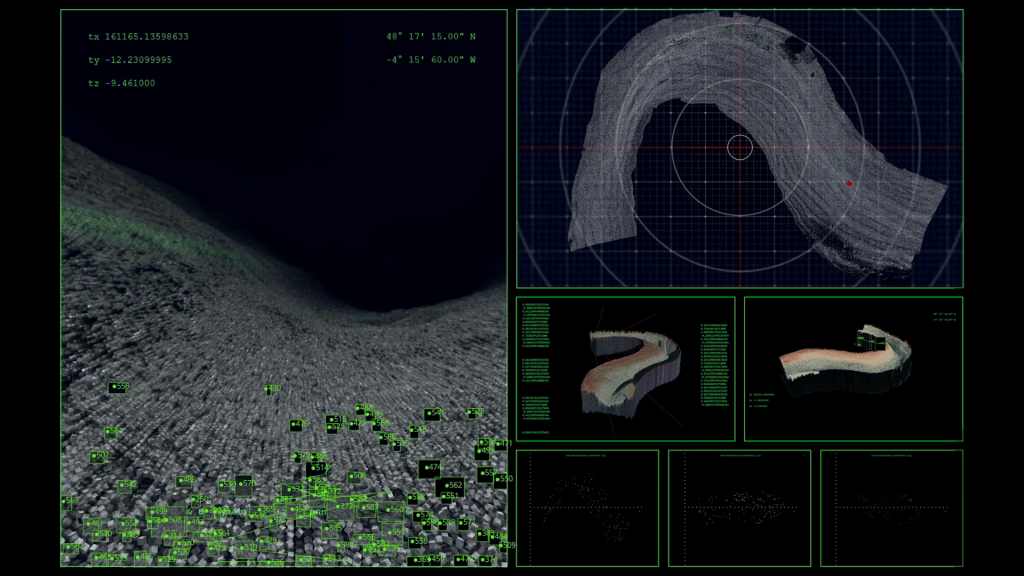The image size is (1024, 576).
Task: Select the first scatter plot panel
Action: tap(587, 507)
